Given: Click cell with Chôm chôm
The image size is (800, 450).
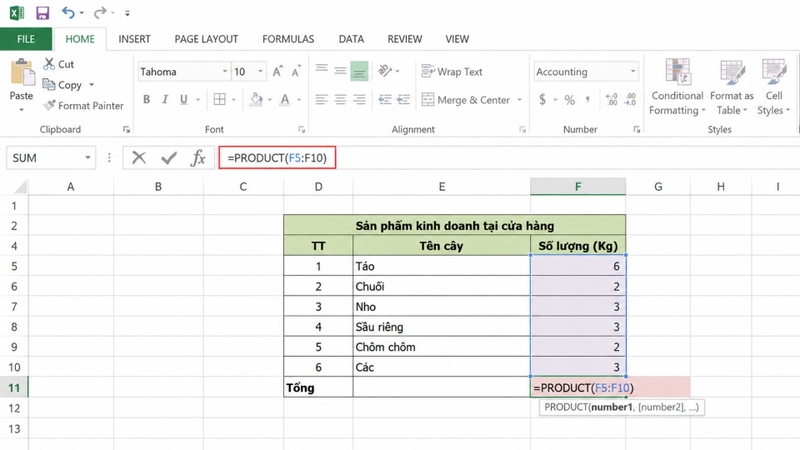Looking at the screenshot, I should coord(441,347).
